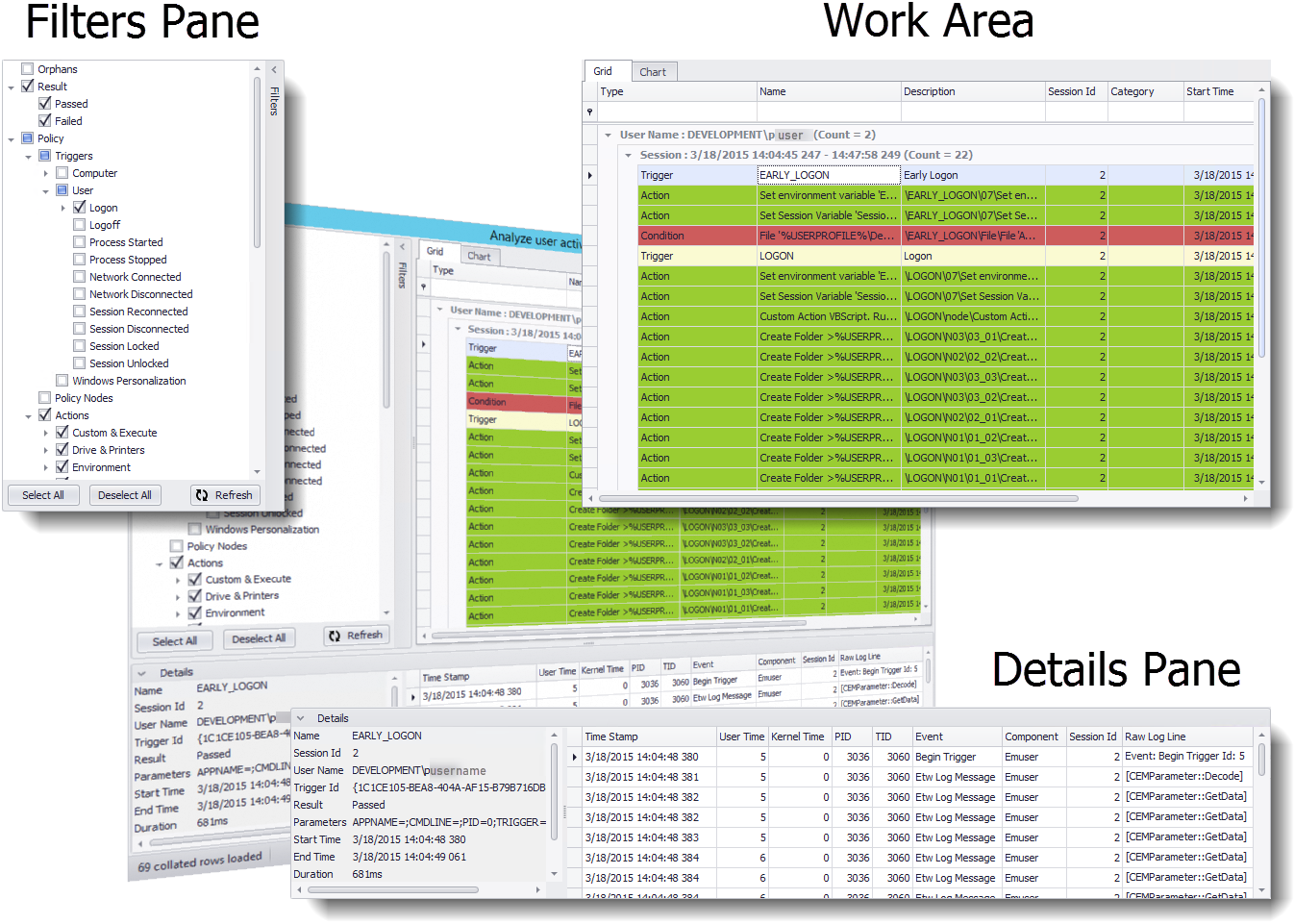Collapse the Details pane chevron
The width and height of the screenshot is (1294, 924).
(300, 718)
